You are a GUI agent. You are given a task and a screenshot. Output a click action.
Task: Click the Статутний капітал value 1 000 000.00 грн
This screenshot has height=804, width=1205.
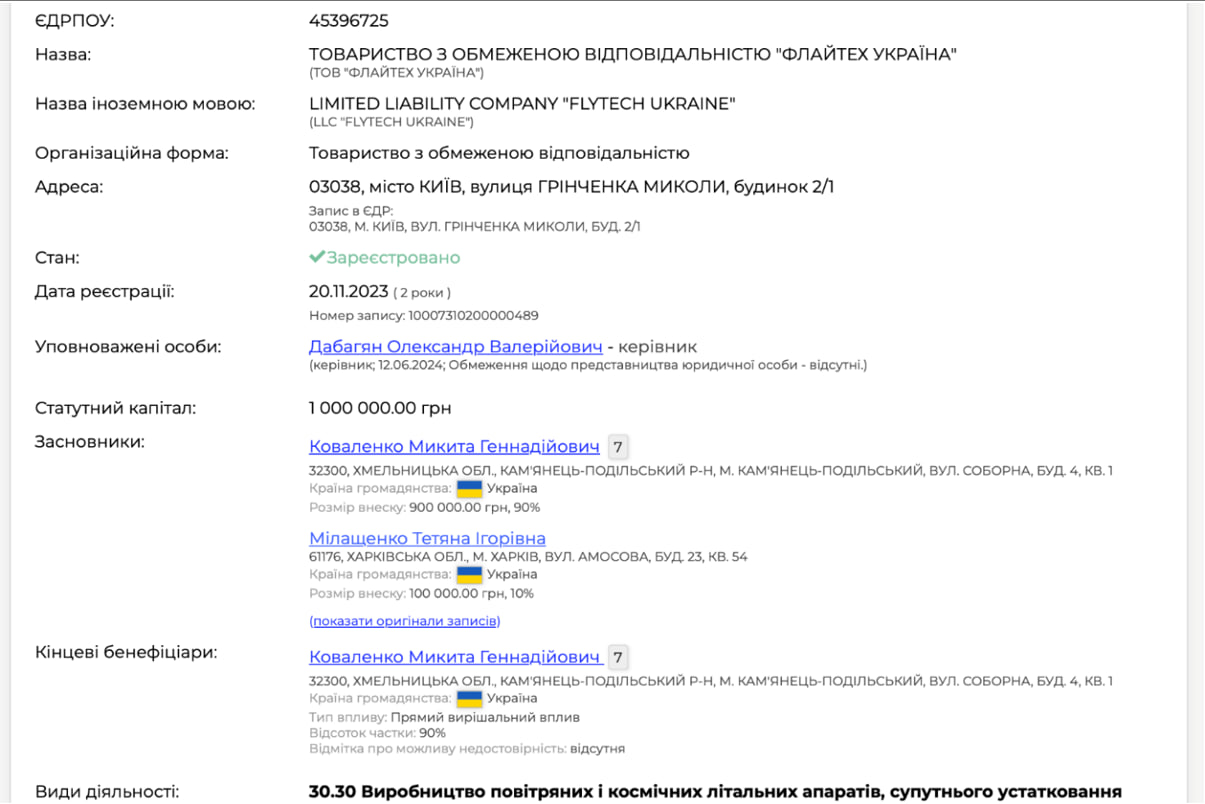(x=380, y=408)
